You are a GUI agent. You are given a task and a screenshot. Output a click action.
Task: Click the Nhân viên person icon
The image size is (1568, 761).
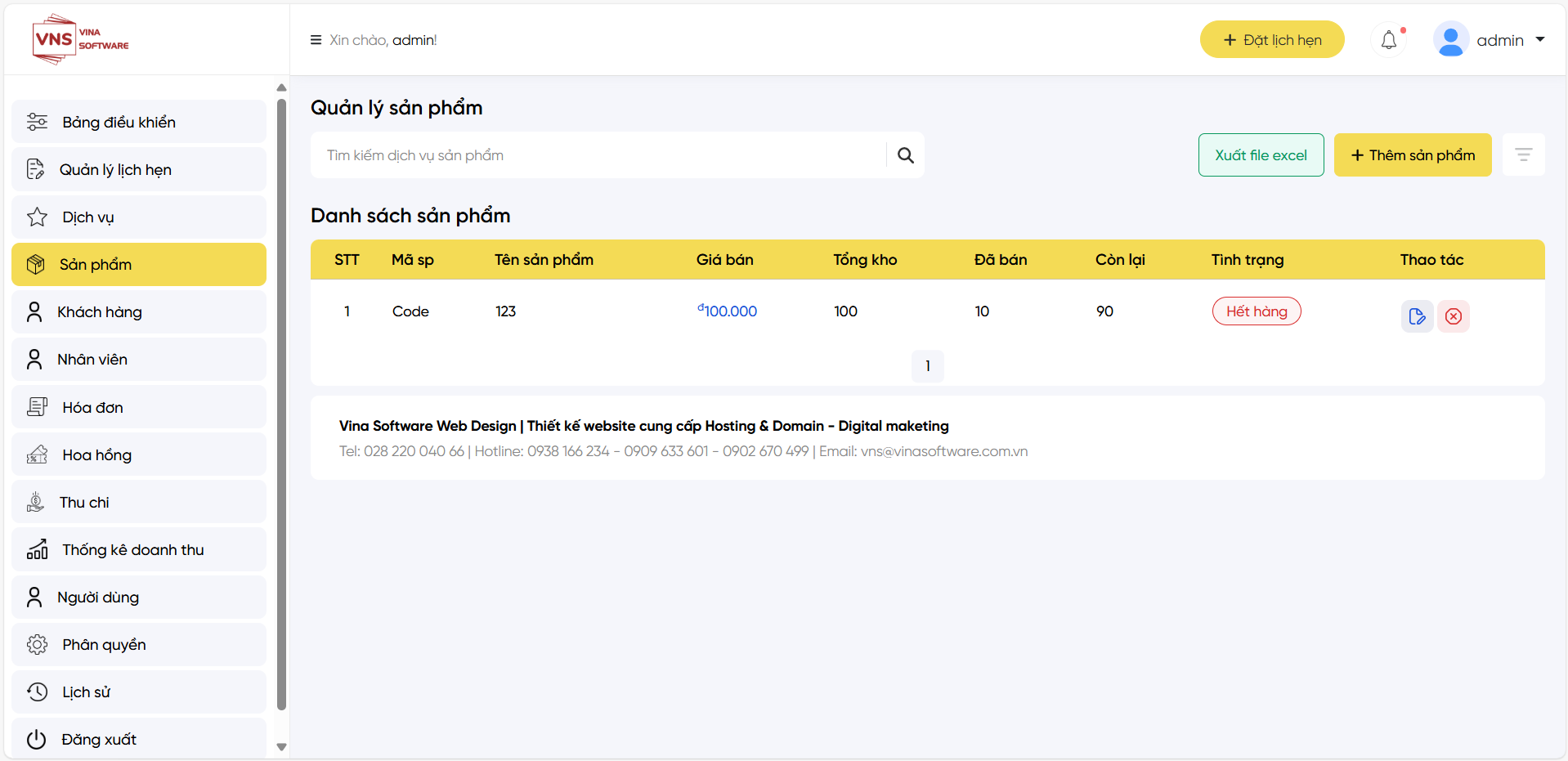point(34,359)
